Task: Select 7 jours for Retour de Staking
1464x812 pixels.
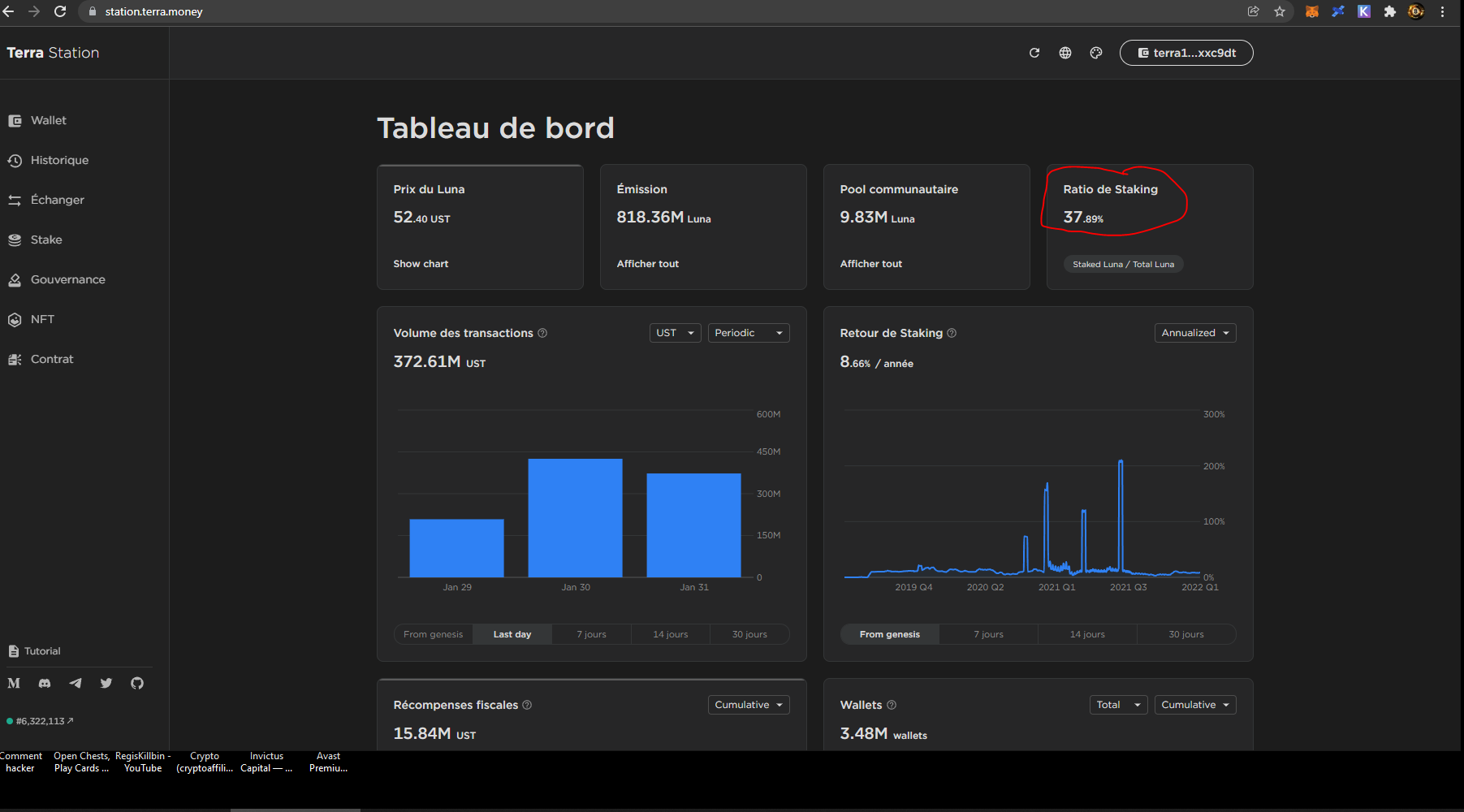Action: pos(989,634)
